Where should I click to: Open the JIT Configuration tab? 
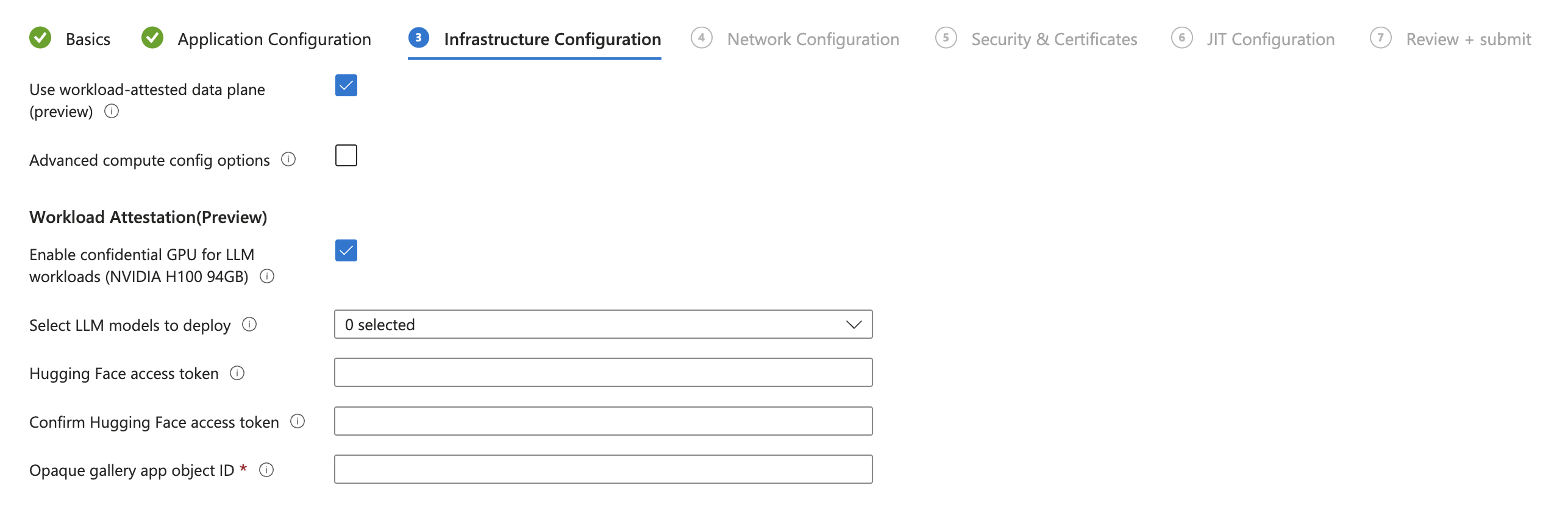pyautogui.click(x=1270, y=40)
